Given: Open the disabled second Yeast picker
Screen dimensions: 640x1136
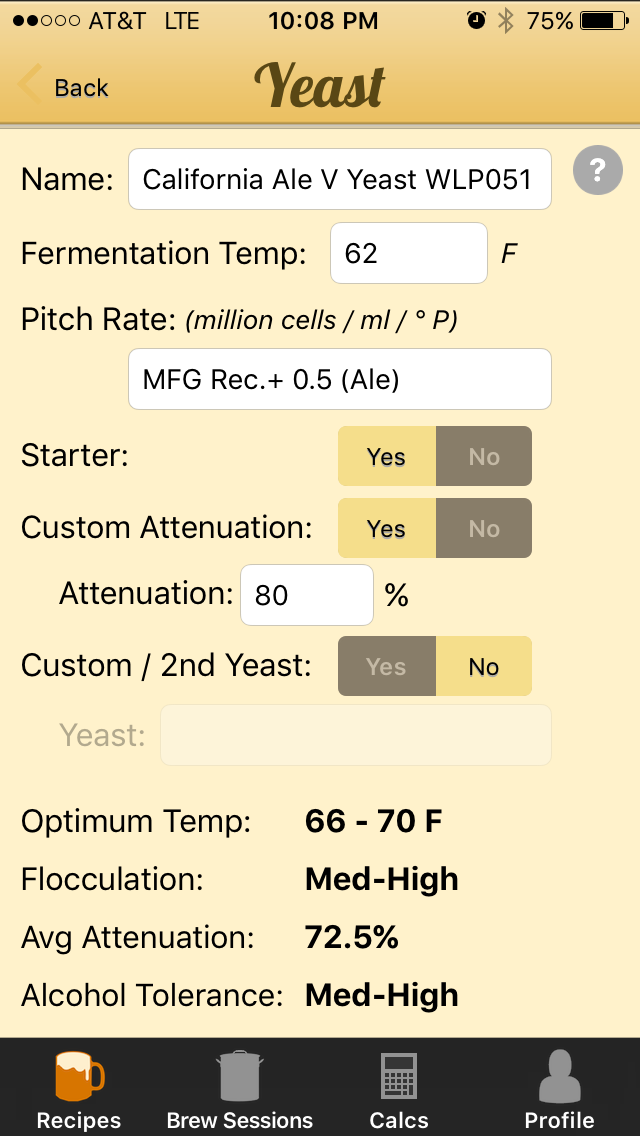Looking at the screenshot, I should (x=356, y=735).
